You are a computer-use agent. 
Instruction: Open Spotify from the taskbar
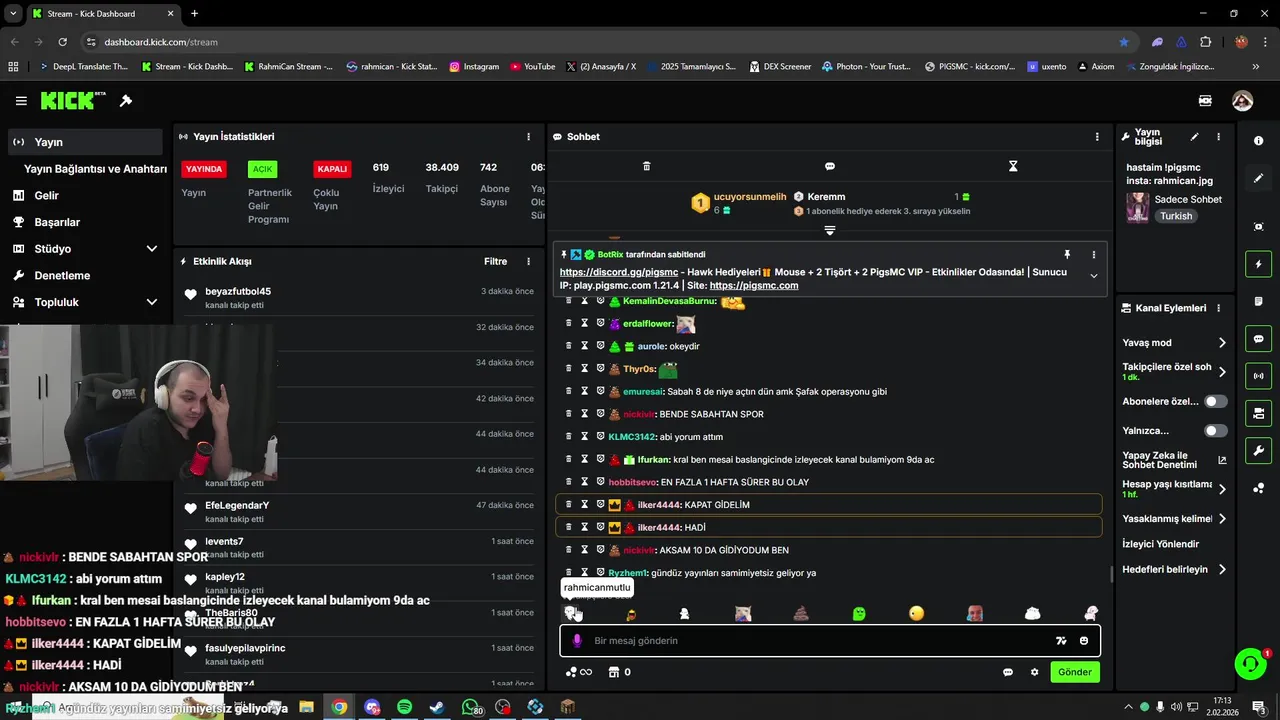[x=405, y=707]
